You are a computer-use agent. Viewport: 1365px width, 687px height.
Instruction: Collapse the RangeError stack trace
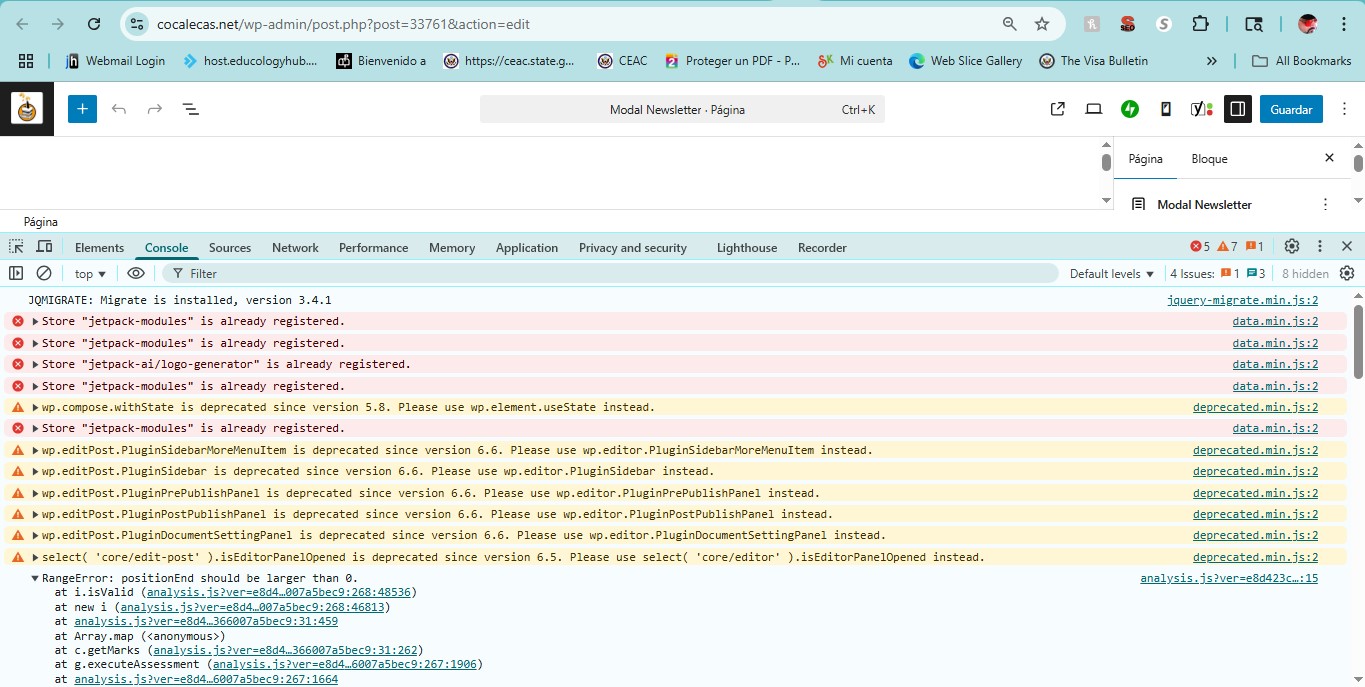click(36, 579)
